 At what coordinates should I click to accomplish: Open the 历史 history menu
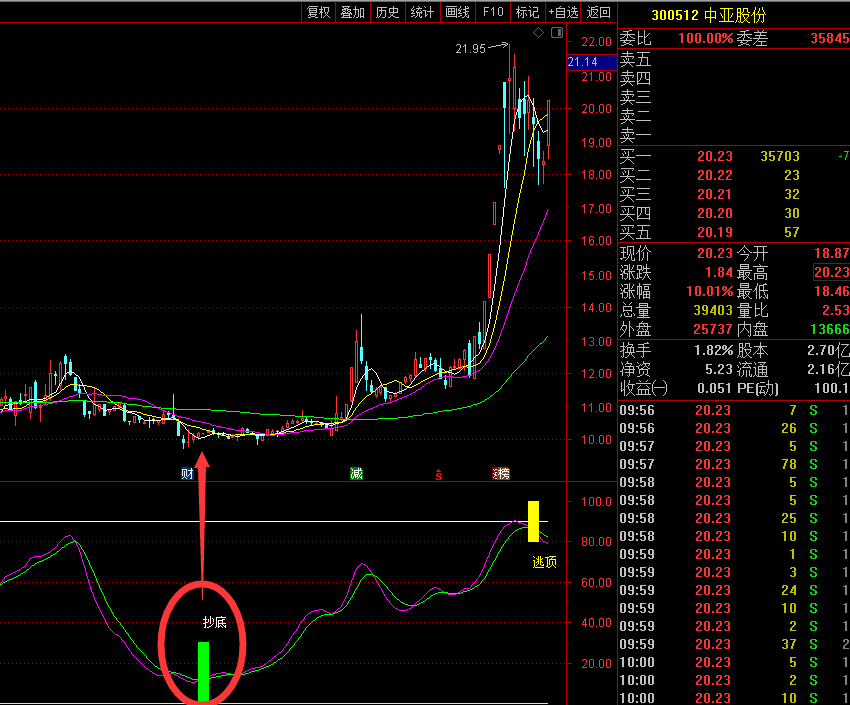(x=387, y=12)
